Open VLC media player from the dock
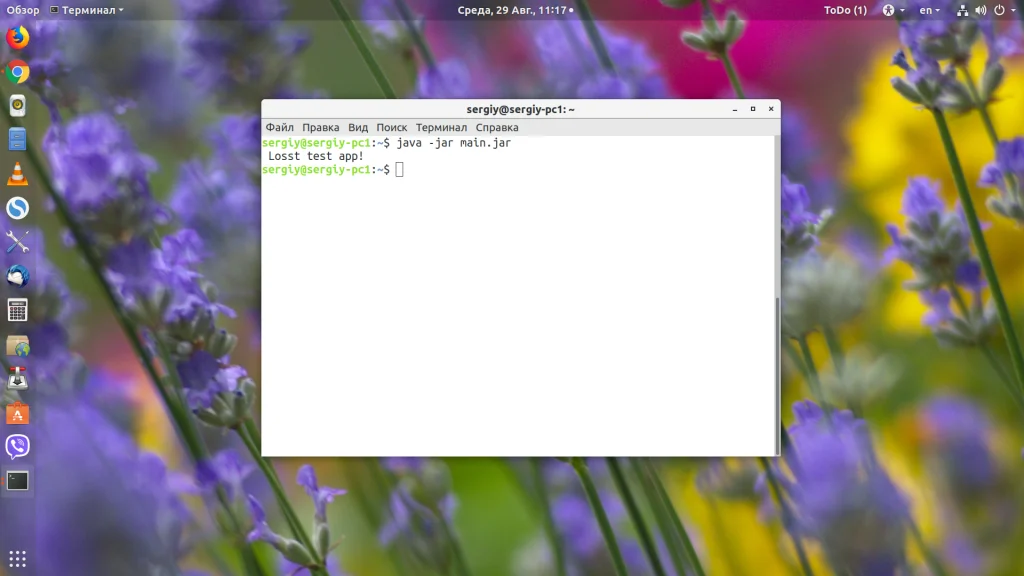This screenshot has height=576, width=1024. coord(18,174)
